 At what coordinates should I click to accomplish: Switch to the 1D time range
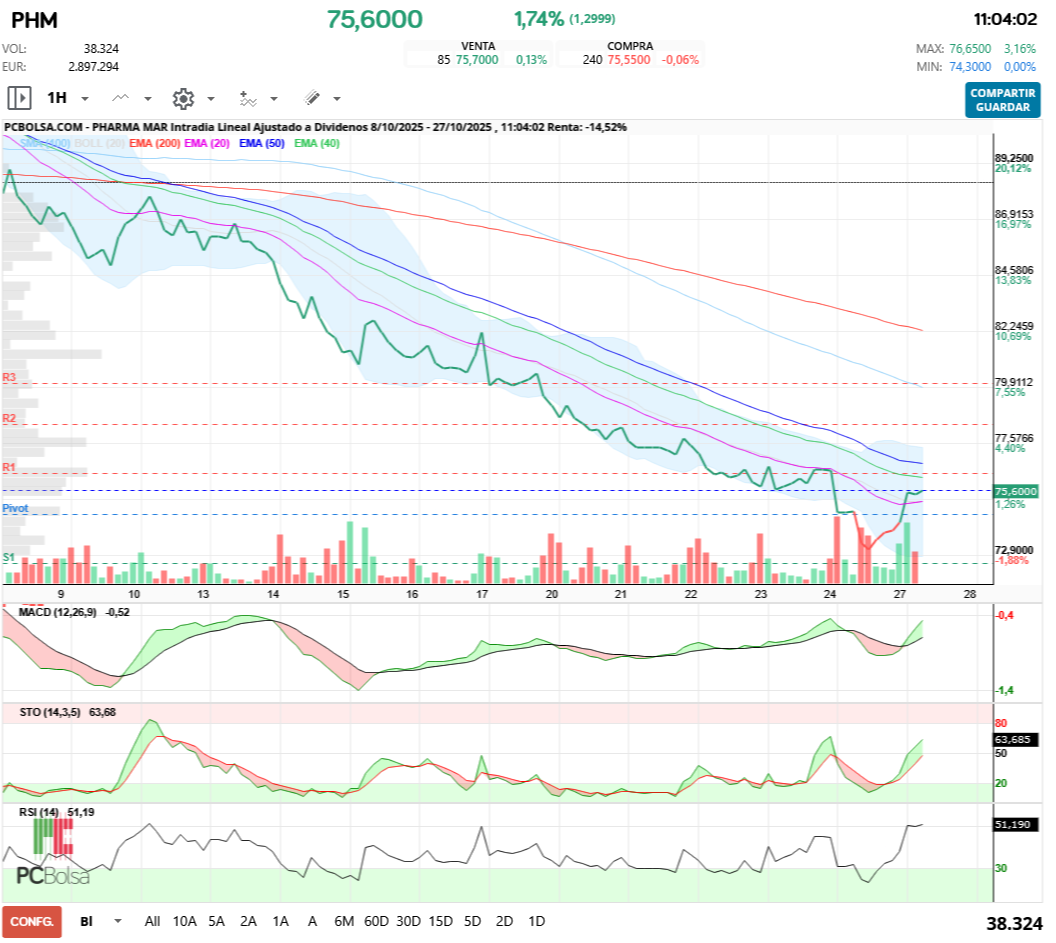coord(536,921)
